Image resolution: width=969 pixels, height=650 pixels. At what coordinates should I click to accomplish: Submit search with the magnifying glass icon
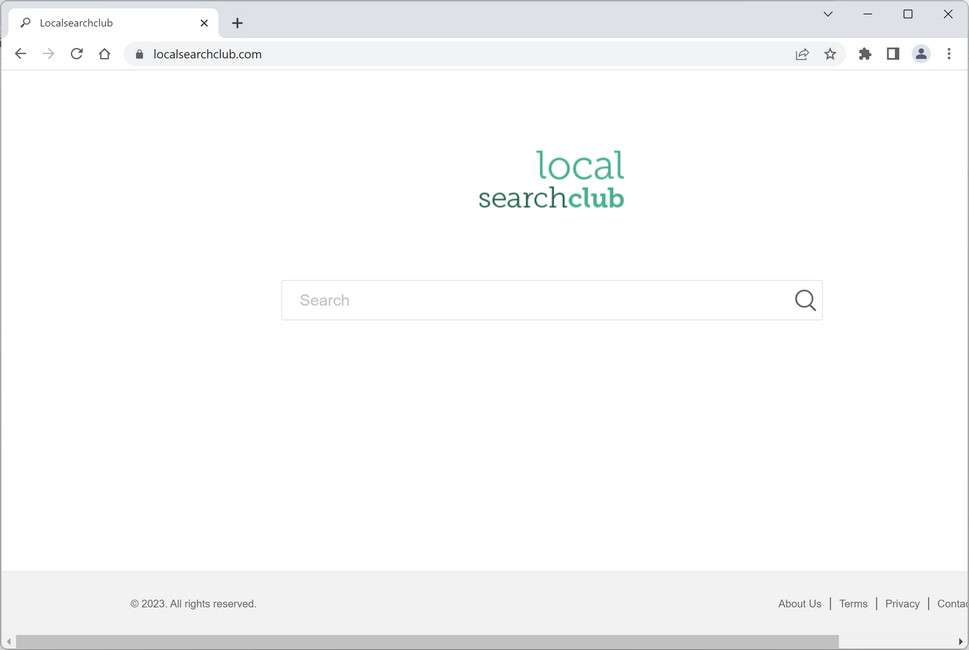click(x=804, y=299)
